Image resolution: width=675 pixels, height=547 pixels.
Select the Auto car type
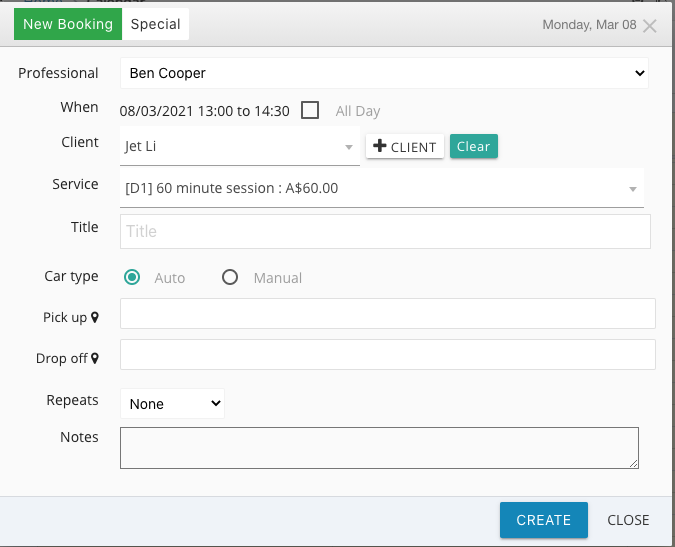[x=132, y=277]
